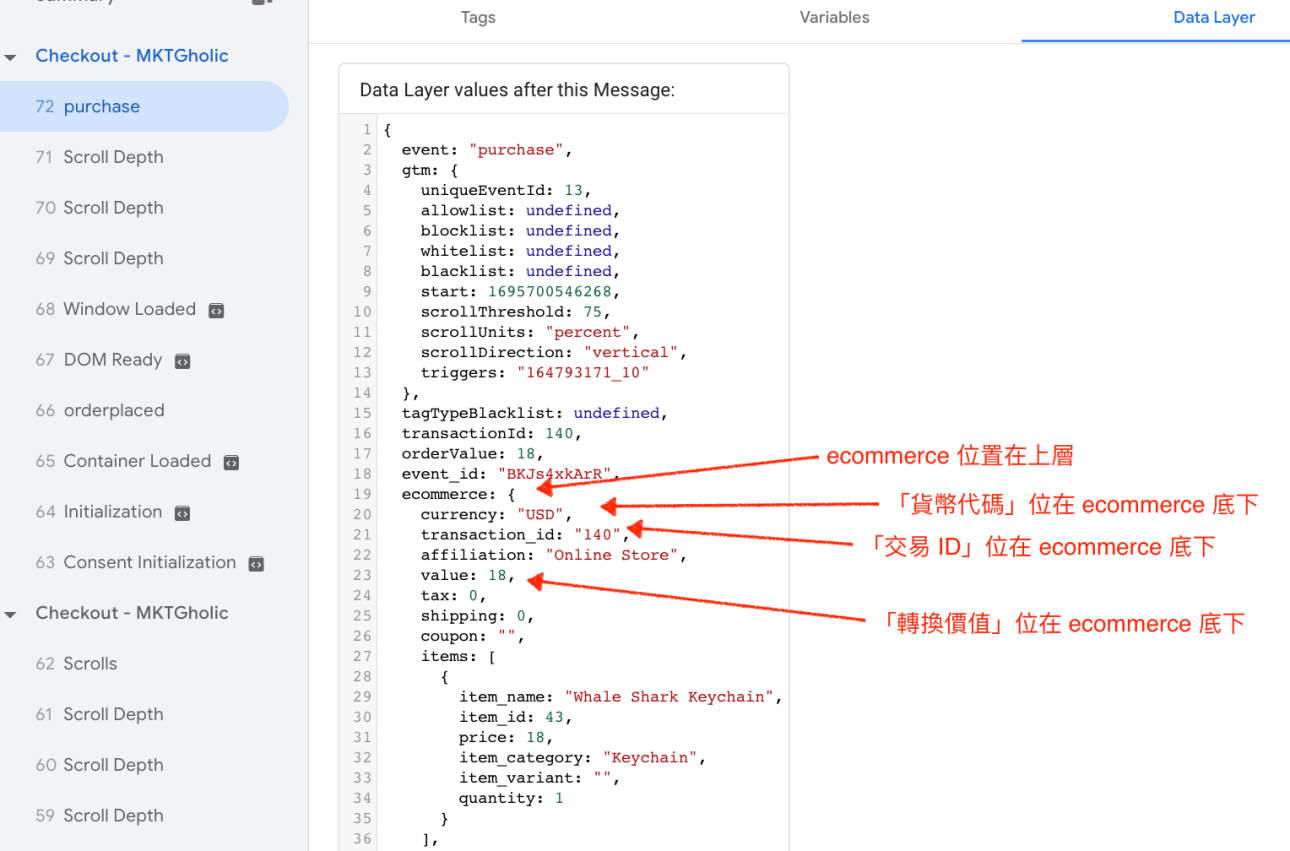1290x851 pixels.
Task: Click the code icon beside DOM Ready 67
Action: pos(182,361)
